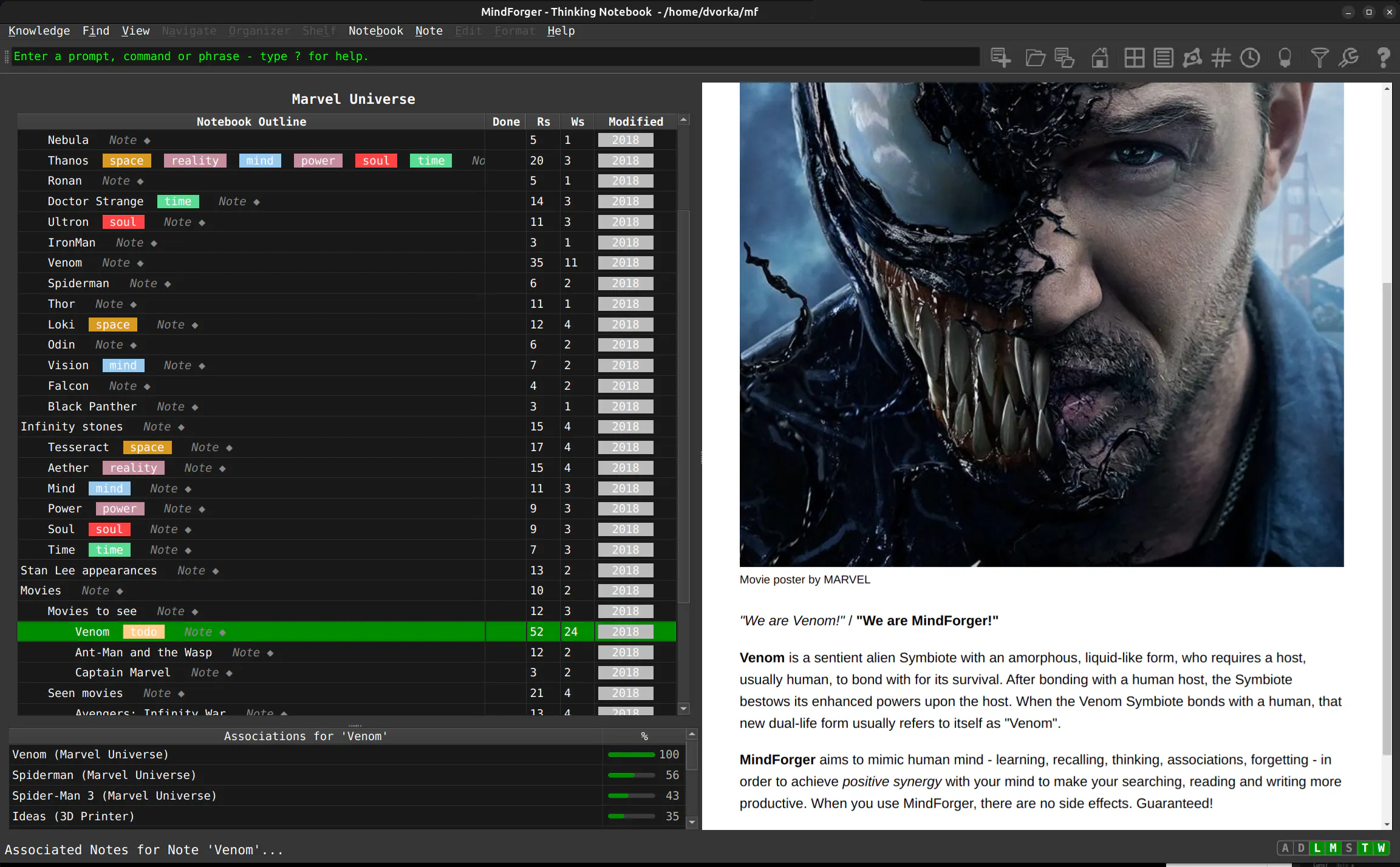
Task: Open the scope filter funnel icon
Action: pos(1319,58)
